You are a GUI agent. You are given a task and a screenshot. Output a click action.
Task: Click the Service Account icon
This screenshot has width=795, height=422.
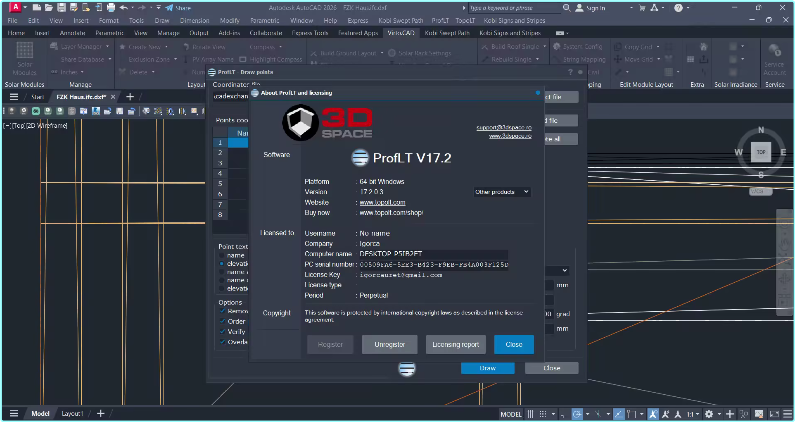[x=774, y=51]
